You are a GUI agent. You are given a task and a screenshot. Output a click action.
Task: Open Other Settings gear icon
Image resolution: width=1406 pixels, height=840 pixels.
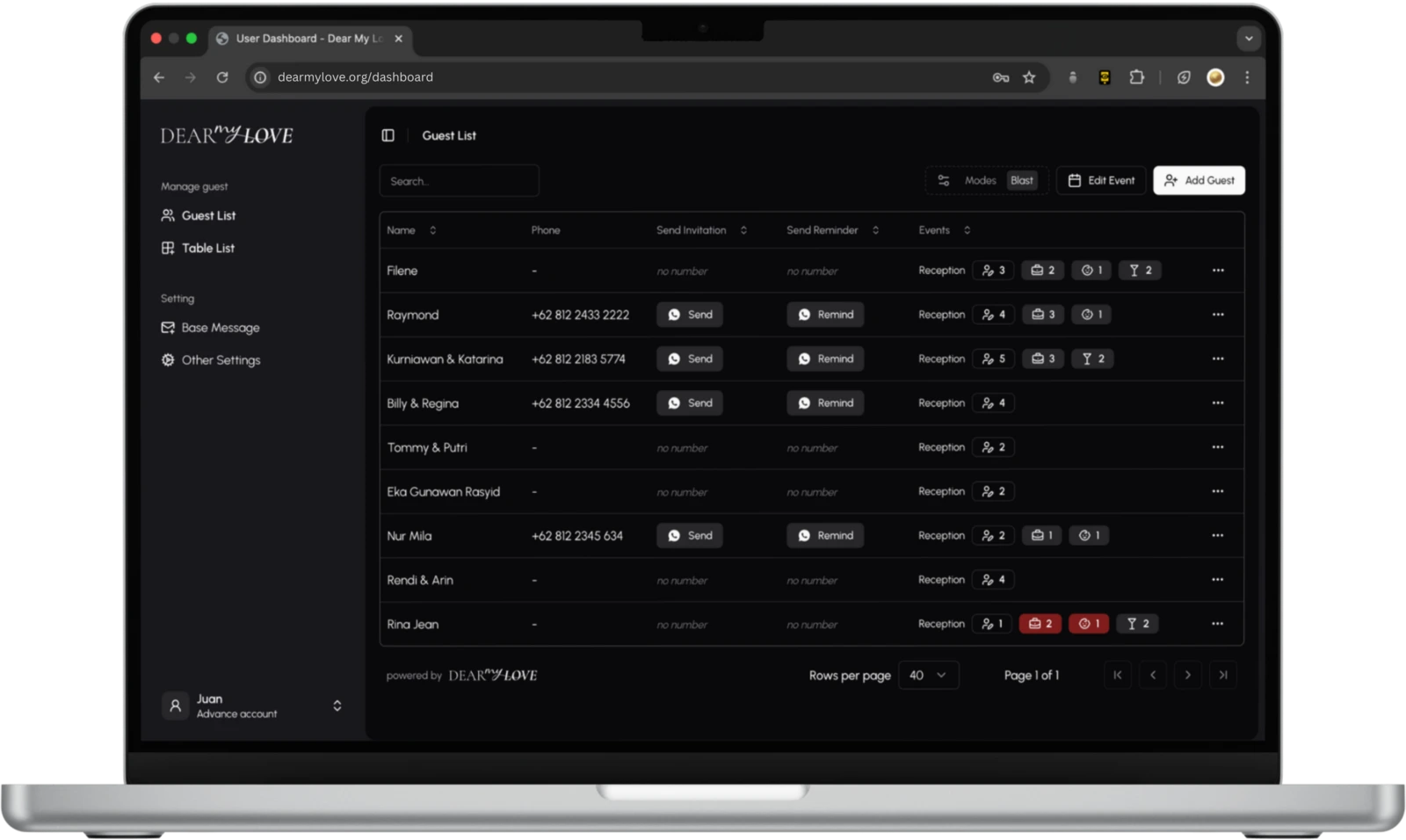click(x=167, y=359)
